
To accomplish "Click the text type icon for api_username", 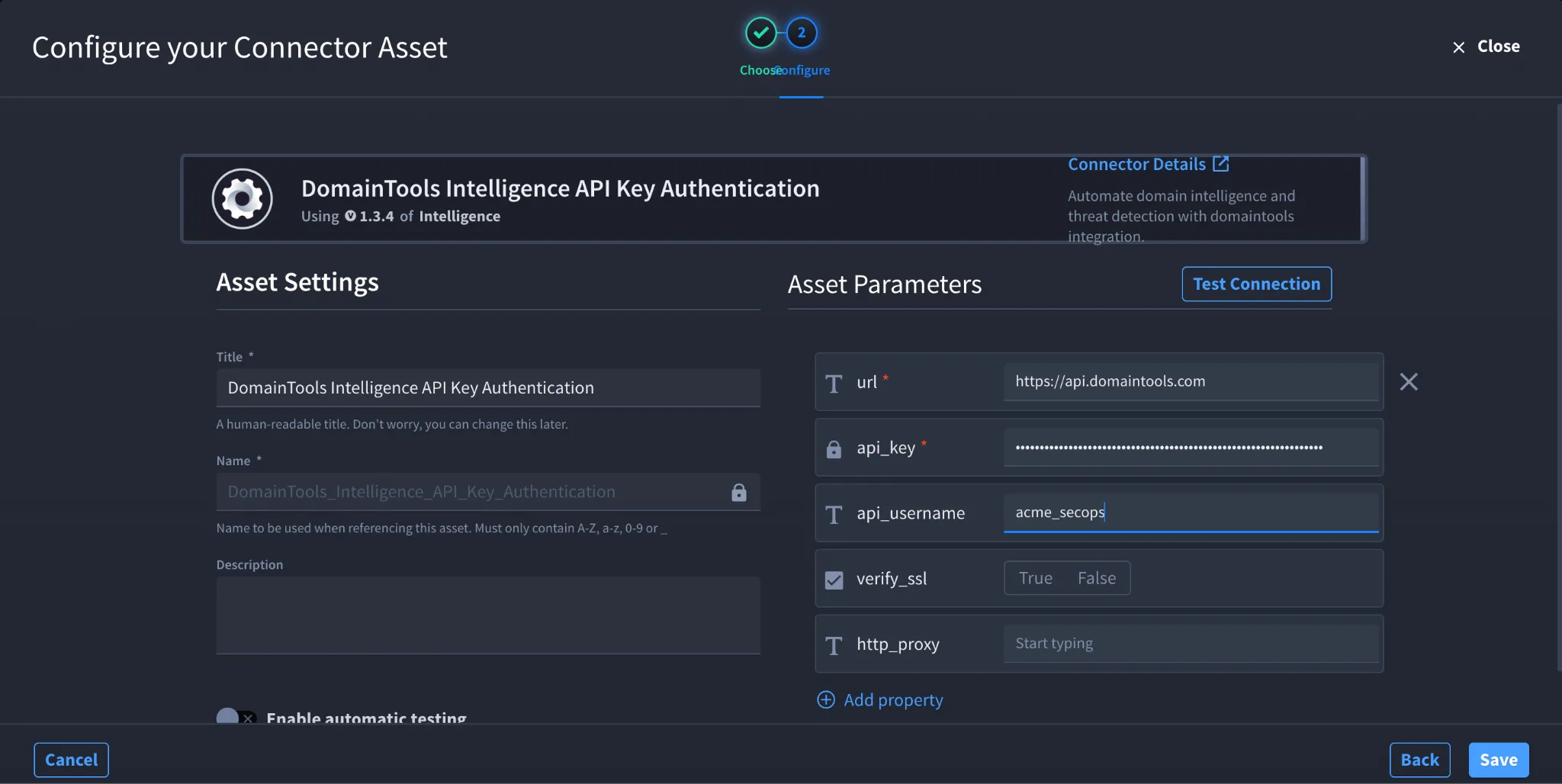I will (x=834, y=514).
